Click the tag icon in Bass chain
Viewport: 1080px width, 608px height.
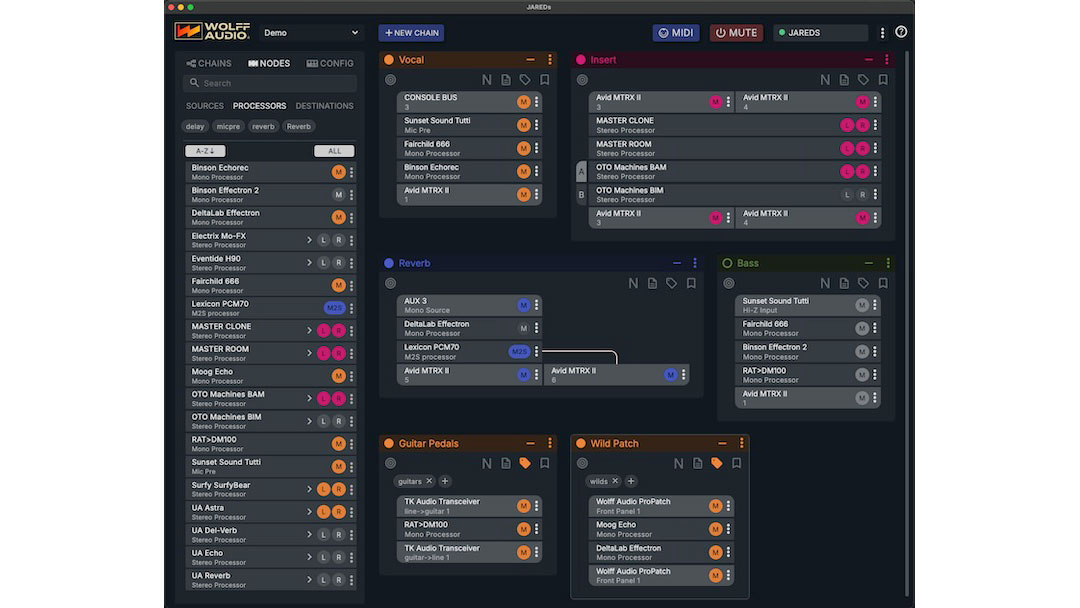pyautogui.click(x=863, y=283)
